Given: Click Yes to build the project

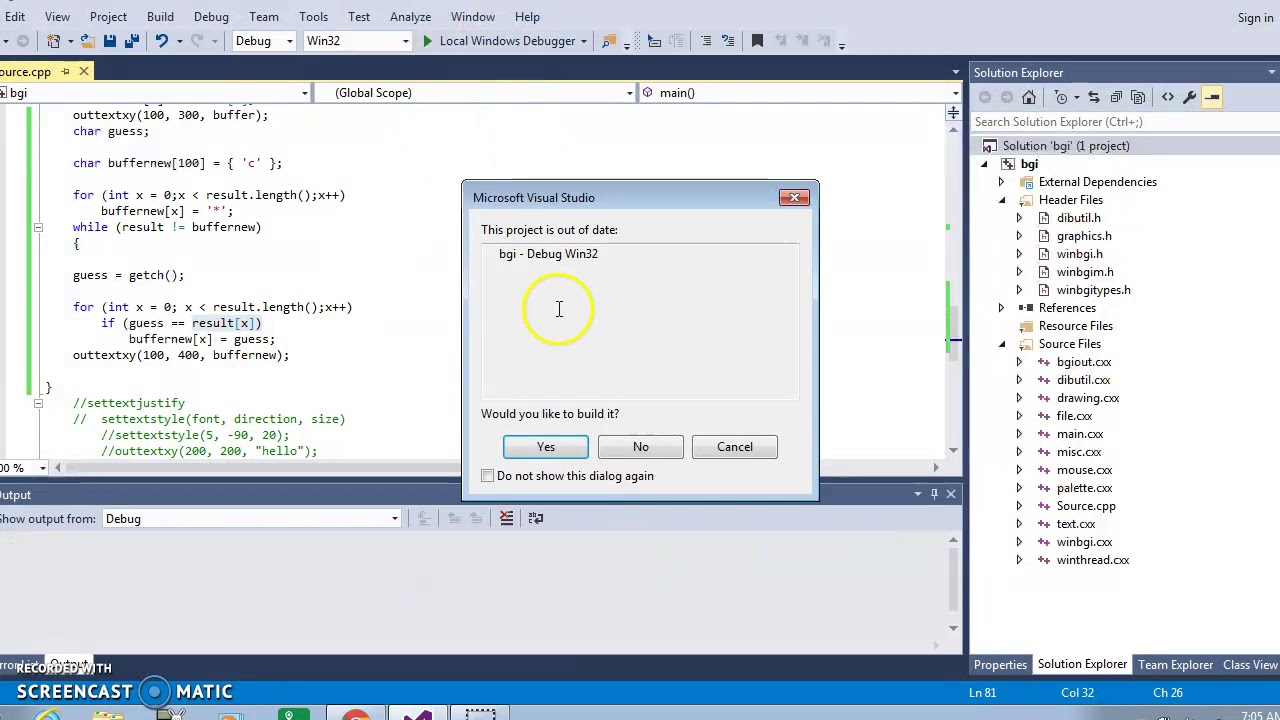Looking at the screenshot, I should coord(546,447).
